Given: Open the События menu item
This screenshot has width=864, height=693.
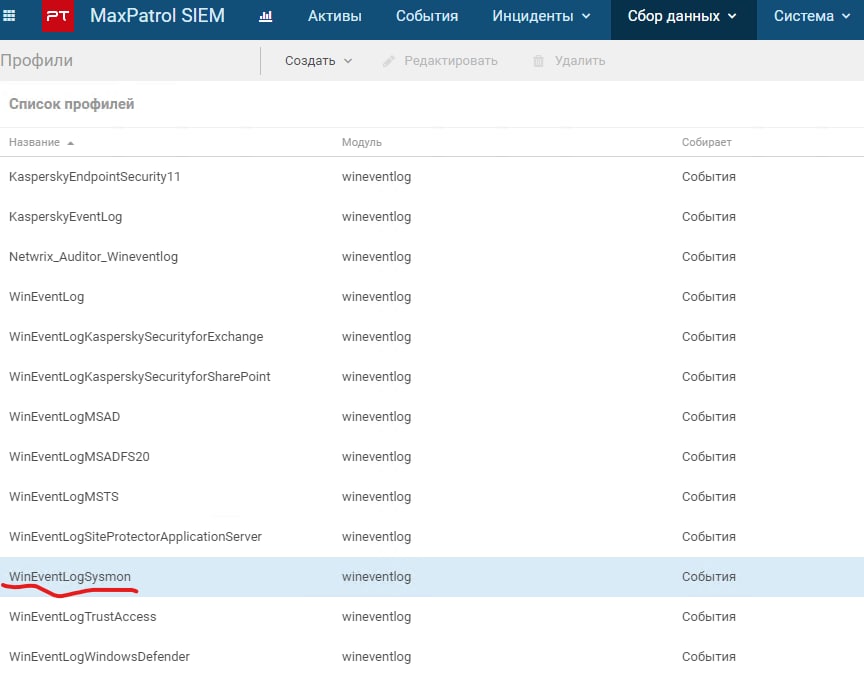Looking at the screenshot, I should (x=427, y=16).
